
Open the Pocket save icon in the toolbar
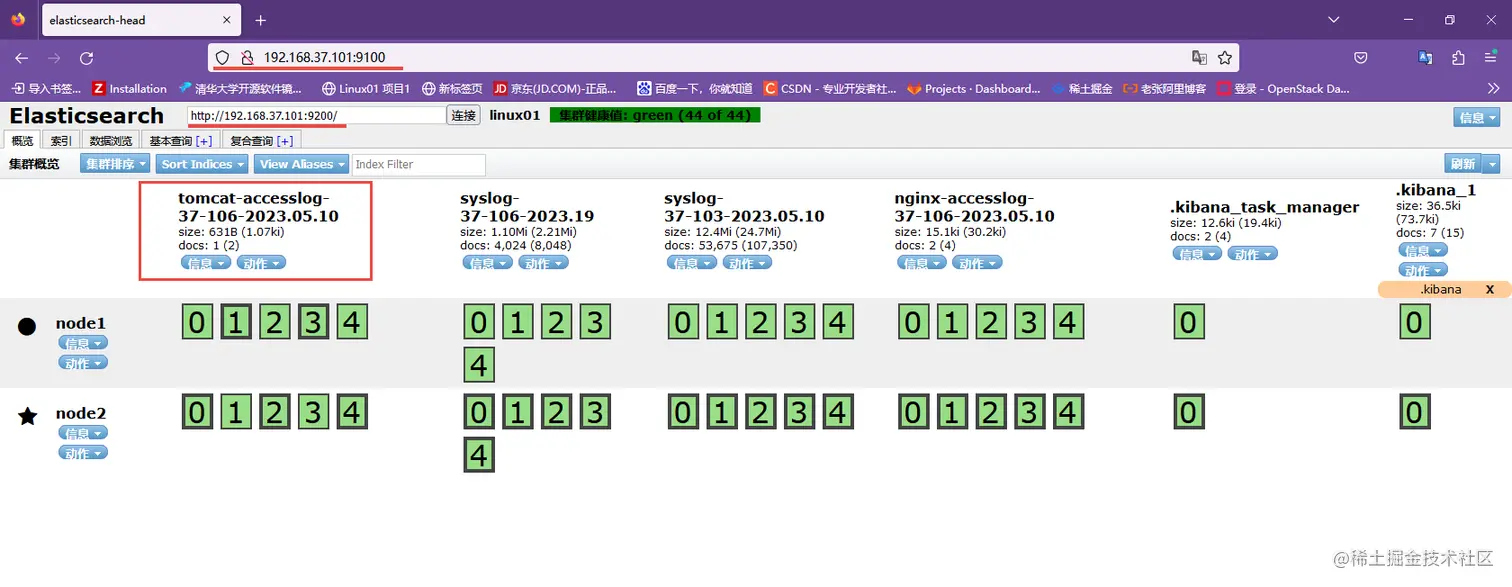(x=1361, y=58)
